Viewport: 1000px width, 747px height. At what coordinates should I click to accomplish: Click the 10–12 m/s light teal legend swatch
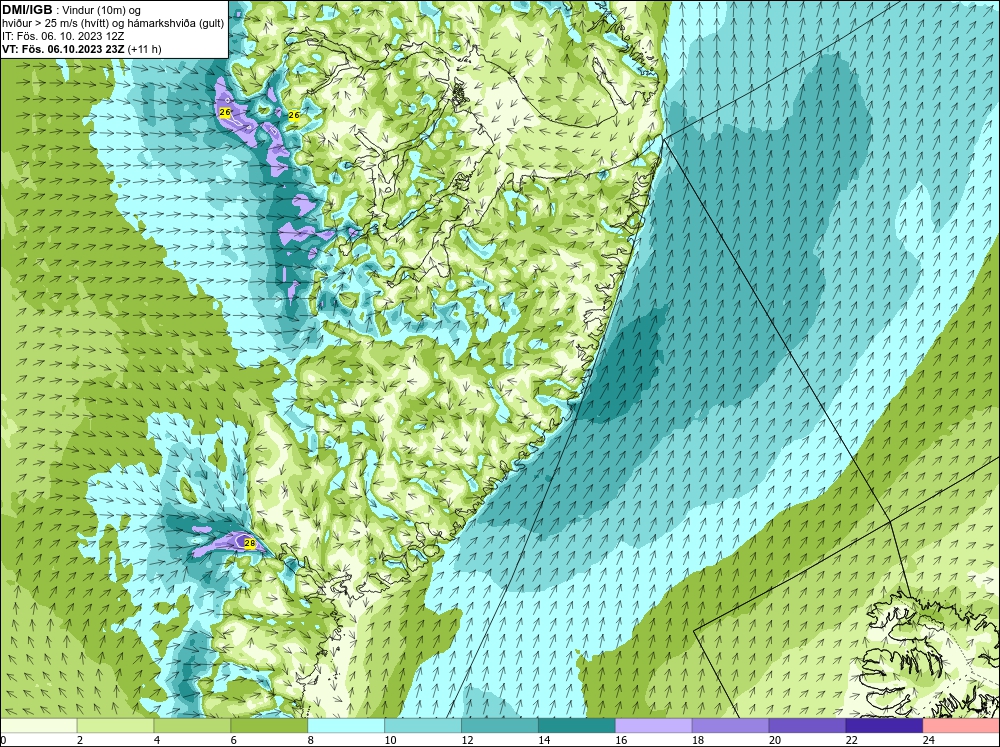tap(423, 726)
